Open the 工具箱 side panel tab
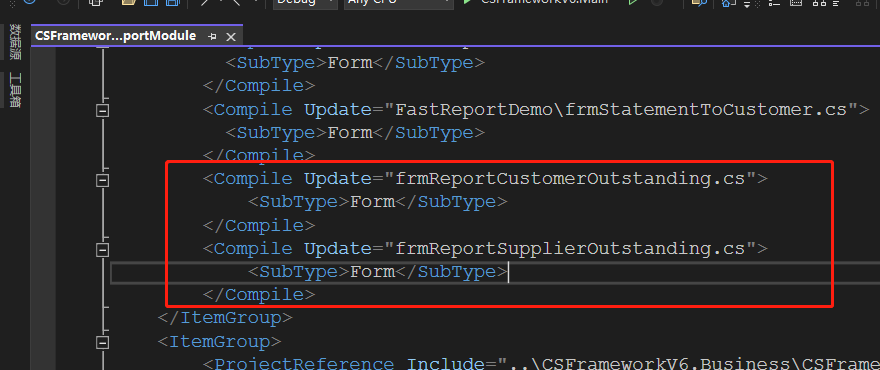The width and height of the screenshot is (880, 370). pos(16,89)
